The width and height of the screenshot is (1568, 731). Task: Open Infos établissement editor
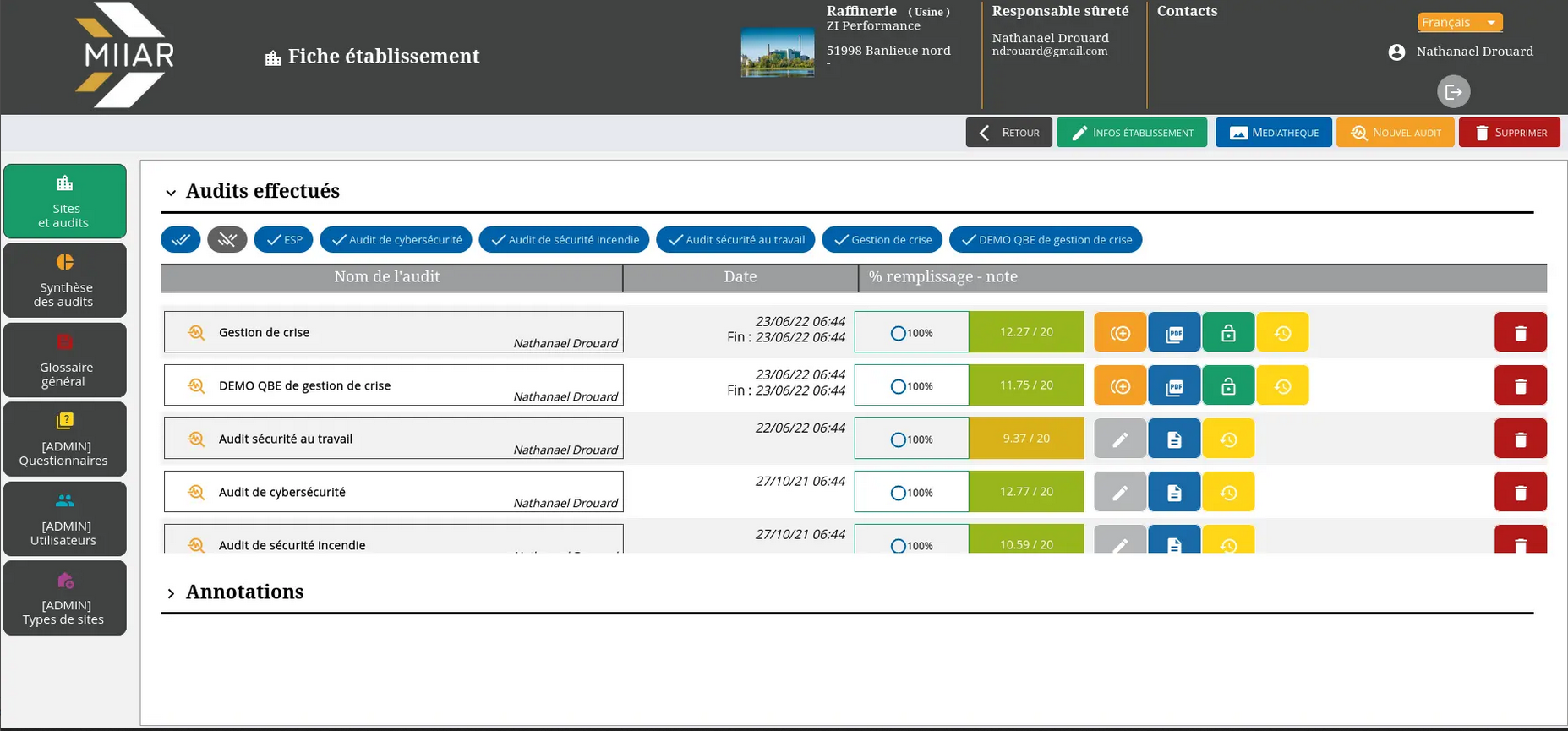click(1132, 133)
